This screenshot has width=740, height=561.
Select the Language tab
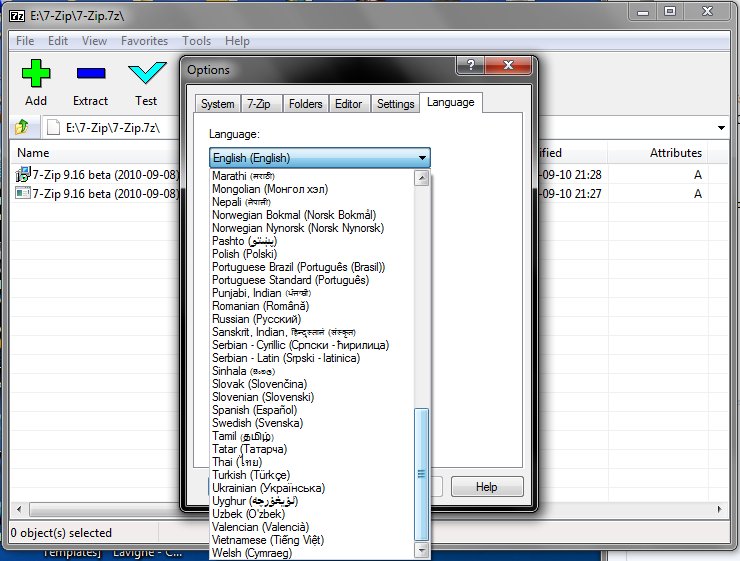(x=451, y=102)
